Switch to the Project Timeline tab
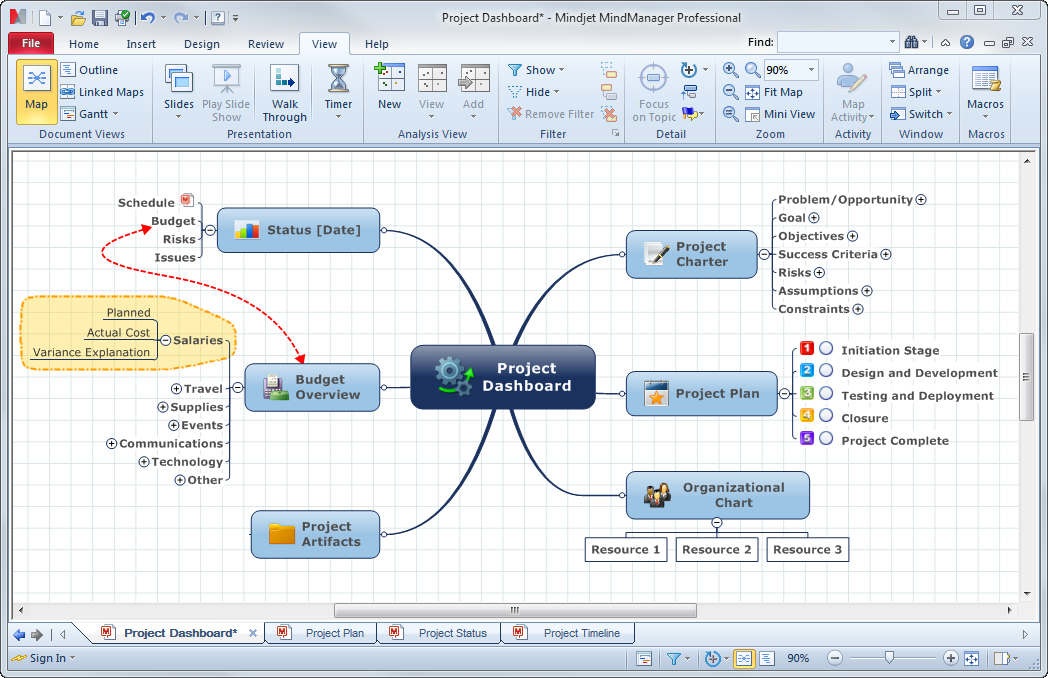This screenshot has width=1048, height=678. (x=581, y=633)
